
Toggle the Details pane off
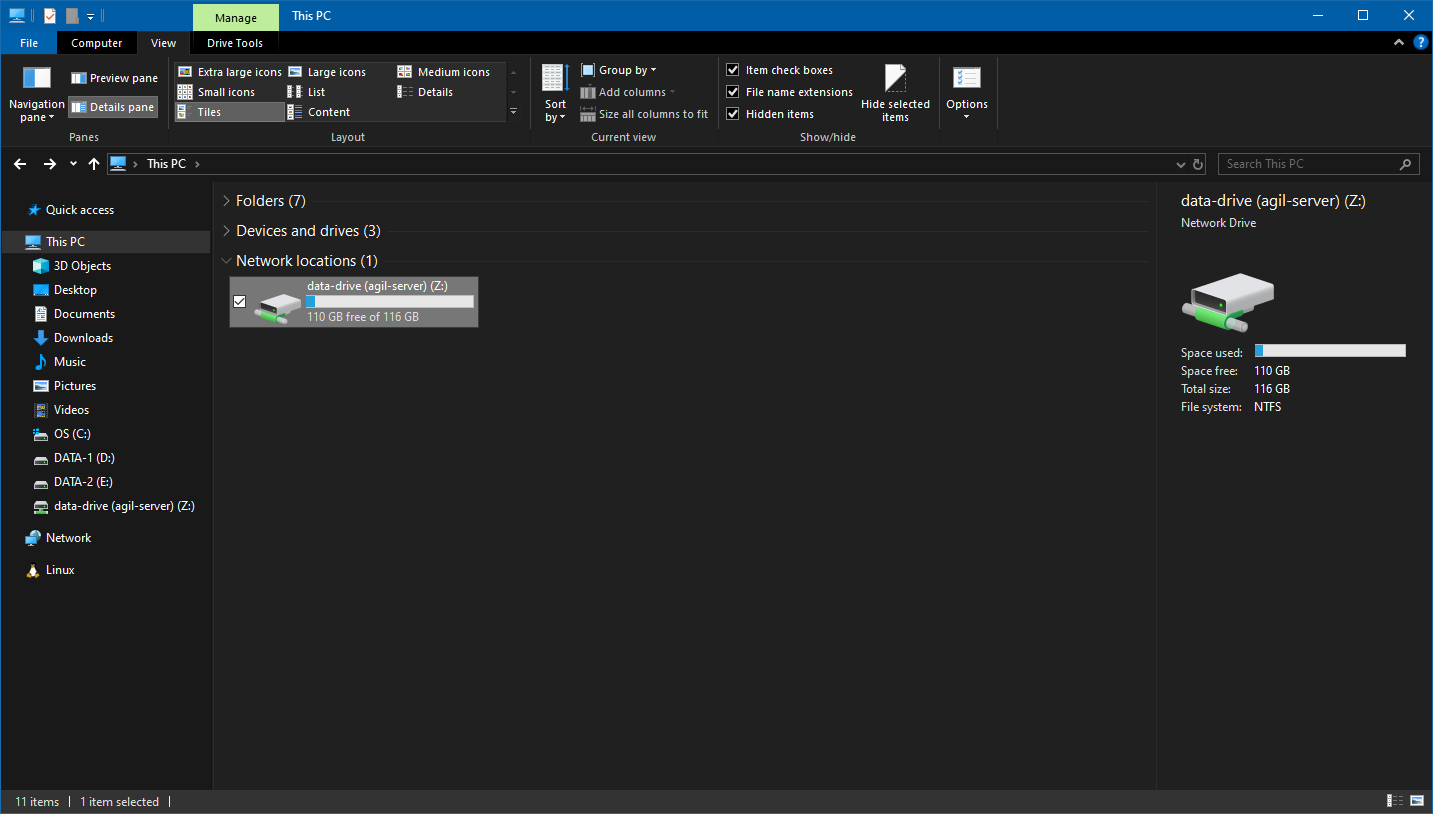(113, 107)
